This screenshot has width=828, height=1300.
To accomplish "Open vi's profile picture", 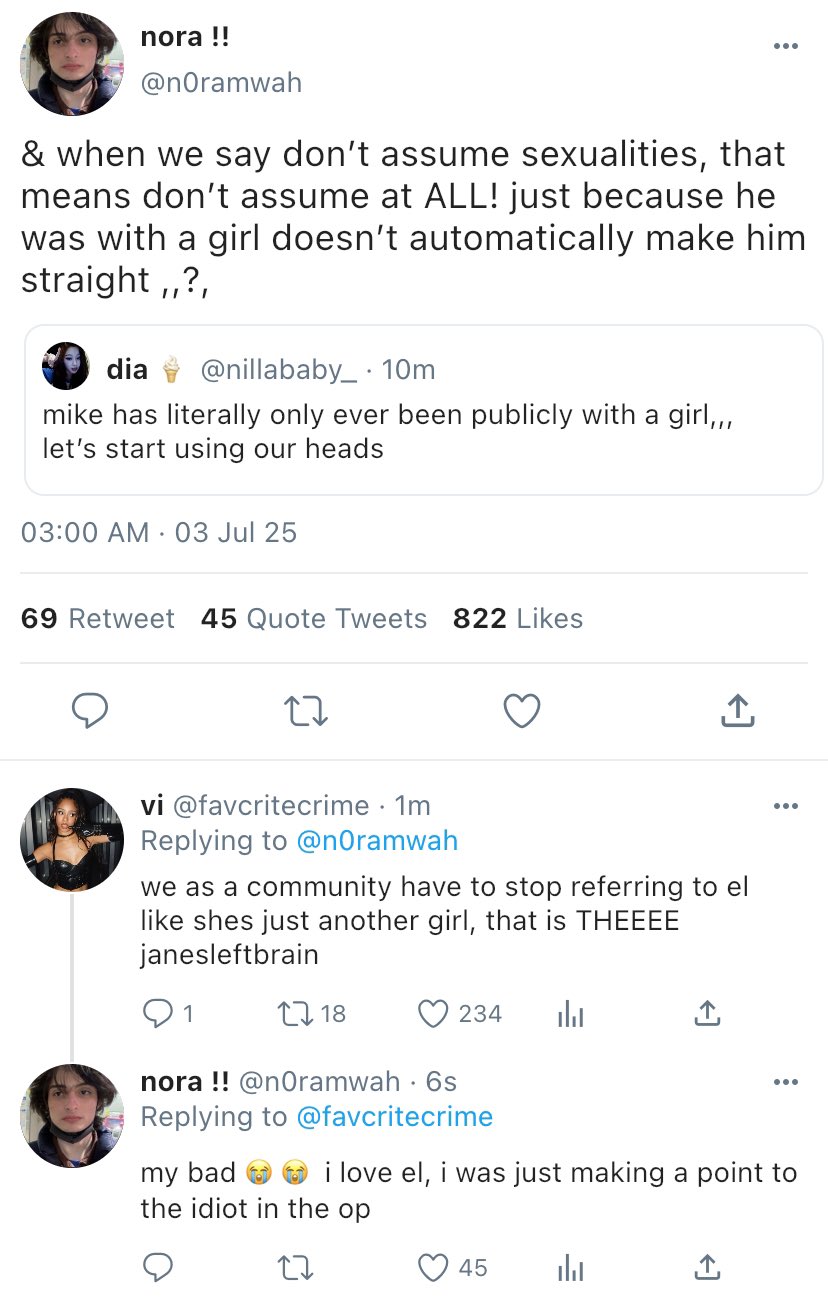I will pyautogui.click(x=71, y=839).
